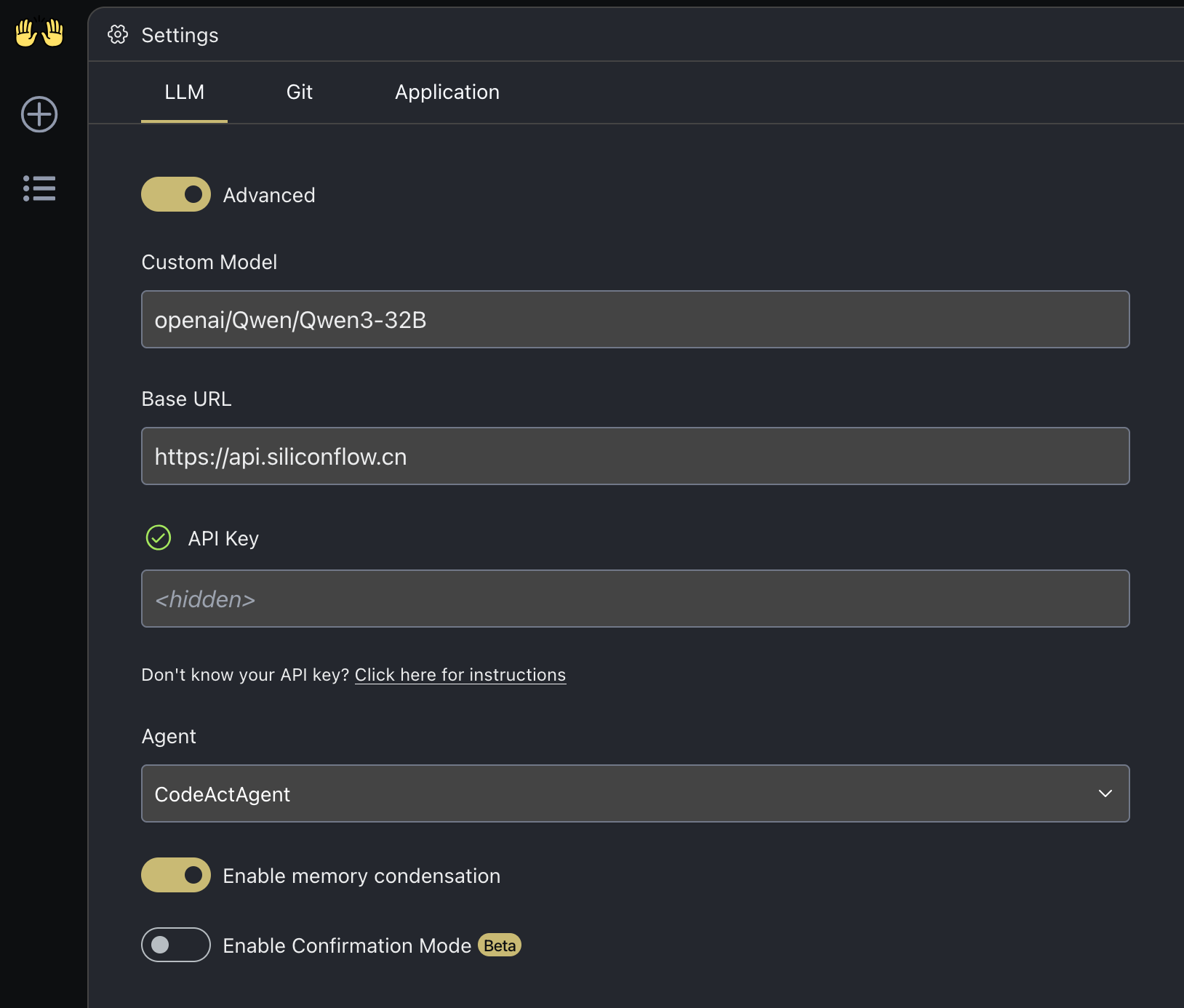Focus the Custom Model input field
The height and width of the screenshot is (1008, 1184).
[x=636, y=319]
